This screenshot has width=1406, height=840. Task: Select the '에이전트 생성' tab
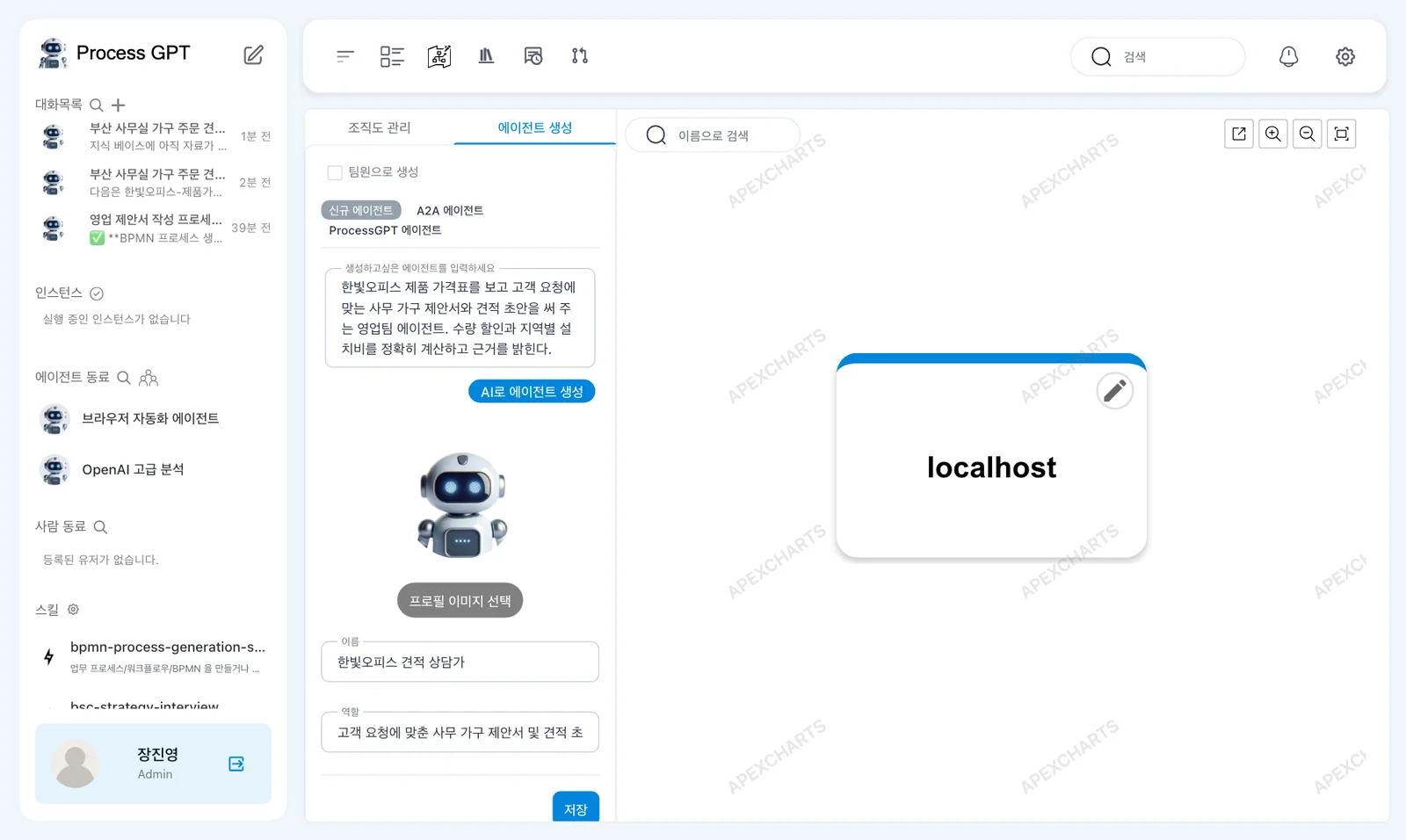pyautogui.click(x=535, y=127)
